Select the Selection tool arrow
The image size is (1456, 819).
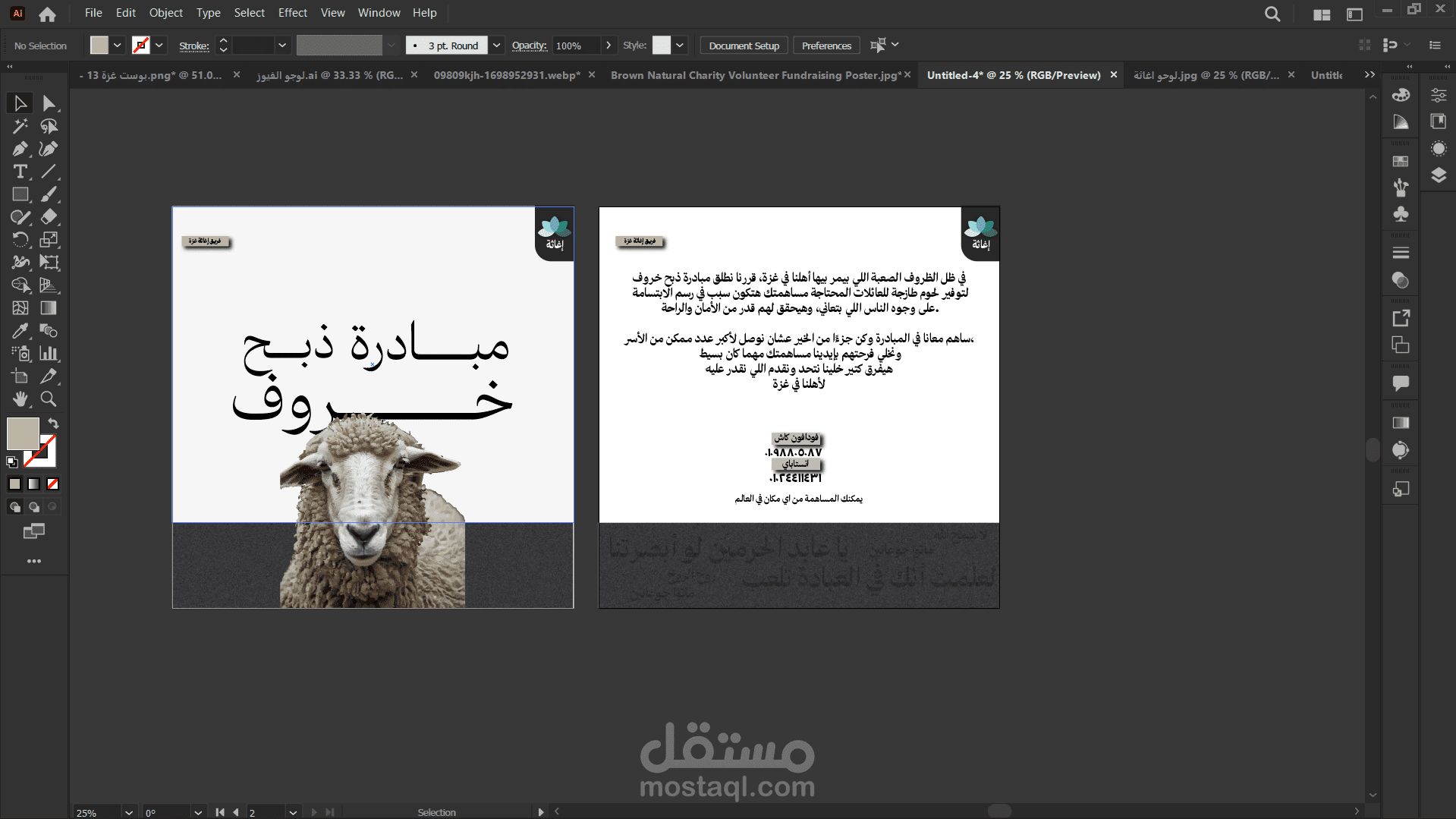[20, 103]
